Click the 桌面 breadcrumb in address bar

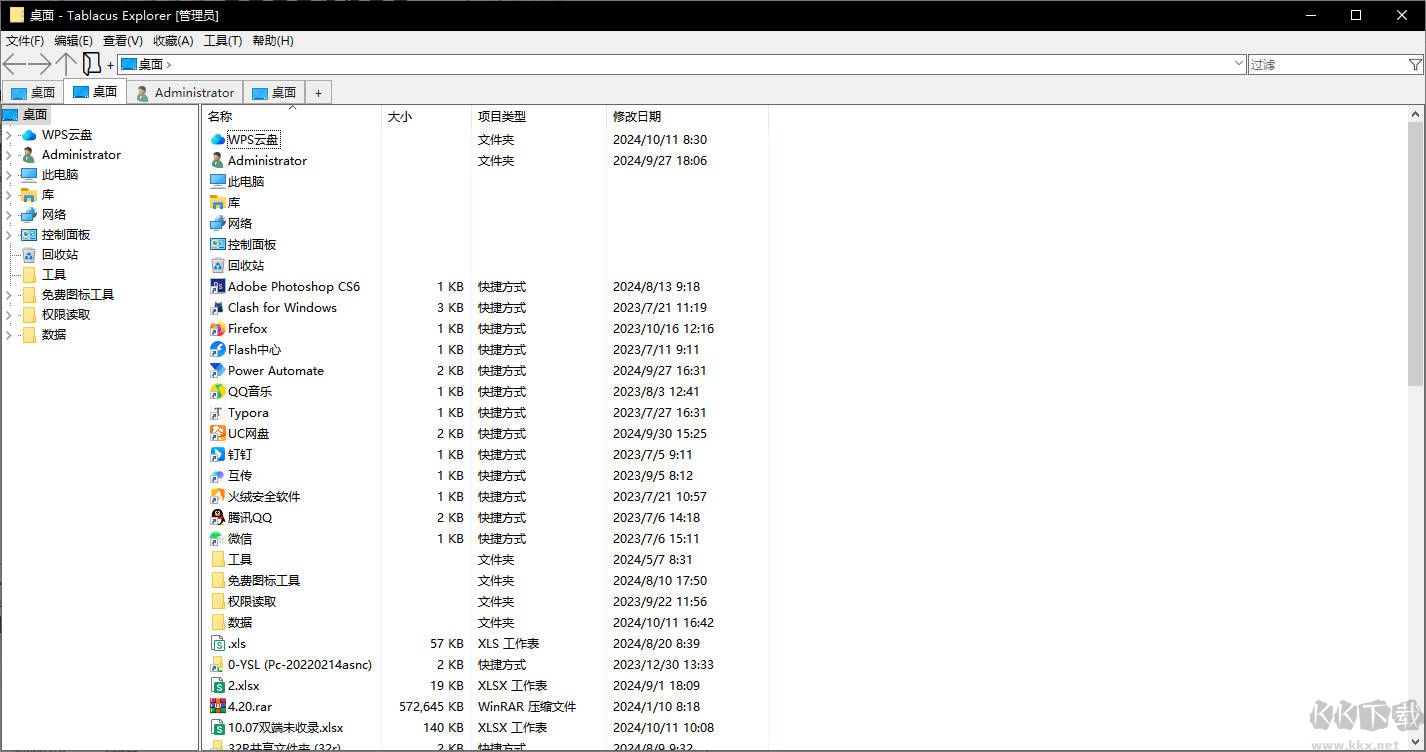[150, 64]
